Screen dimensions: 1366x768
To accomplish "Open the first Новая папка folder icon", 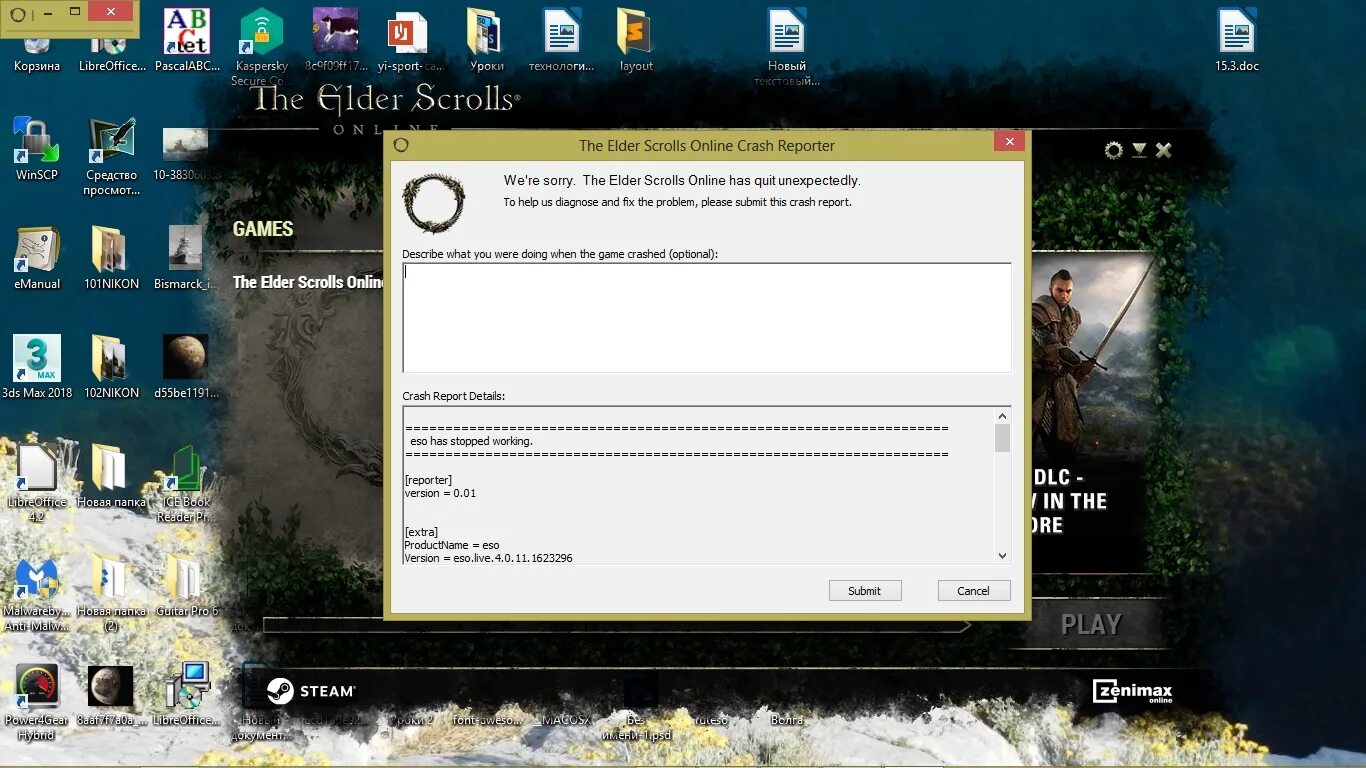I will tap(111, 476).
